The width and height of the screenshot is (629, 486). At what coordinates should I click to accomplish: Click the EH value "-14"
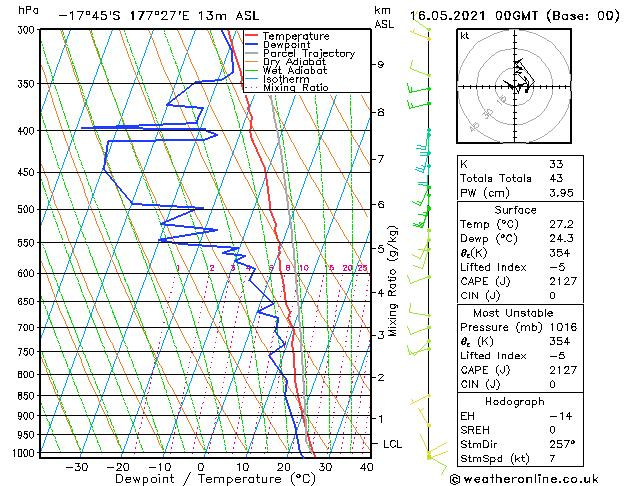(561, 417)
